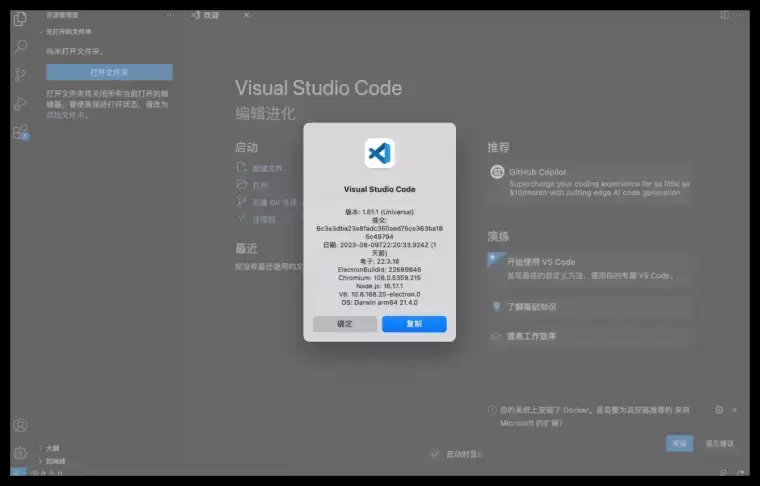
Task: Open the Source Control view
Action: pos(20,75)
